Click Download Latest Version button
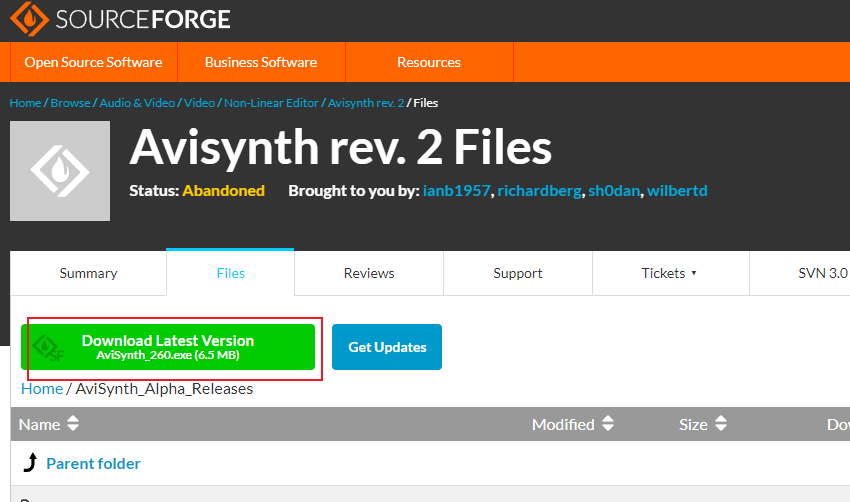 (168, 347)
